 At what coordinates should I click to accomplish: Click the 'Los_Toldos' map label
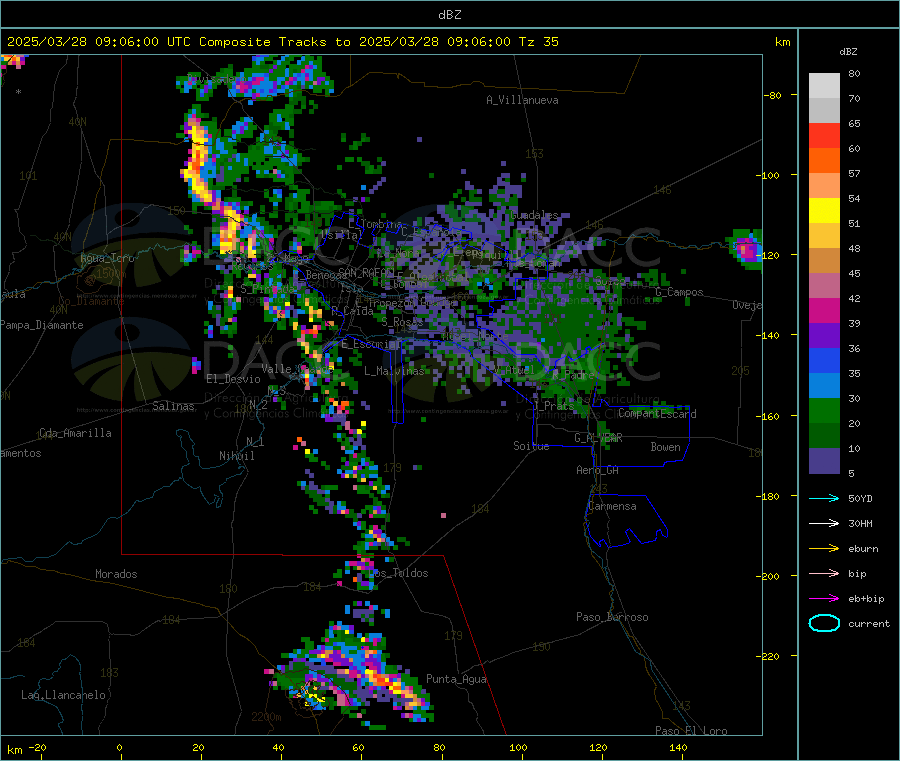[398, 573]
